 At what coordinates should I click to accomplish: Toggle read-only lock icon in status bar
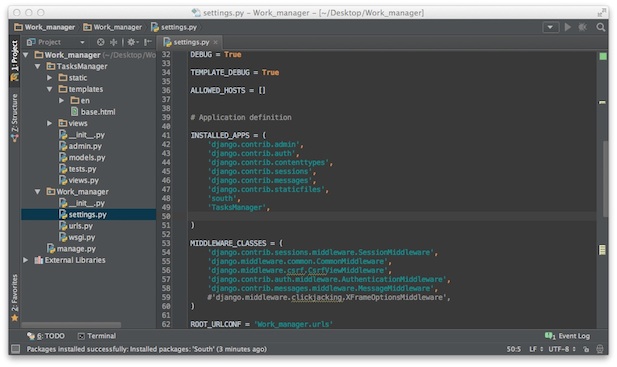coord(586,349)
